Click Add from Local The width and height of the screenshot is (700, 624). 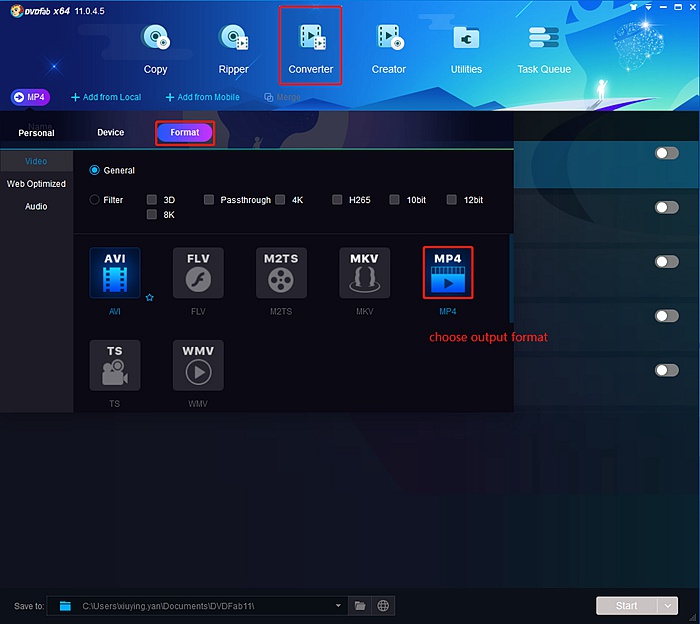point(106,97)
